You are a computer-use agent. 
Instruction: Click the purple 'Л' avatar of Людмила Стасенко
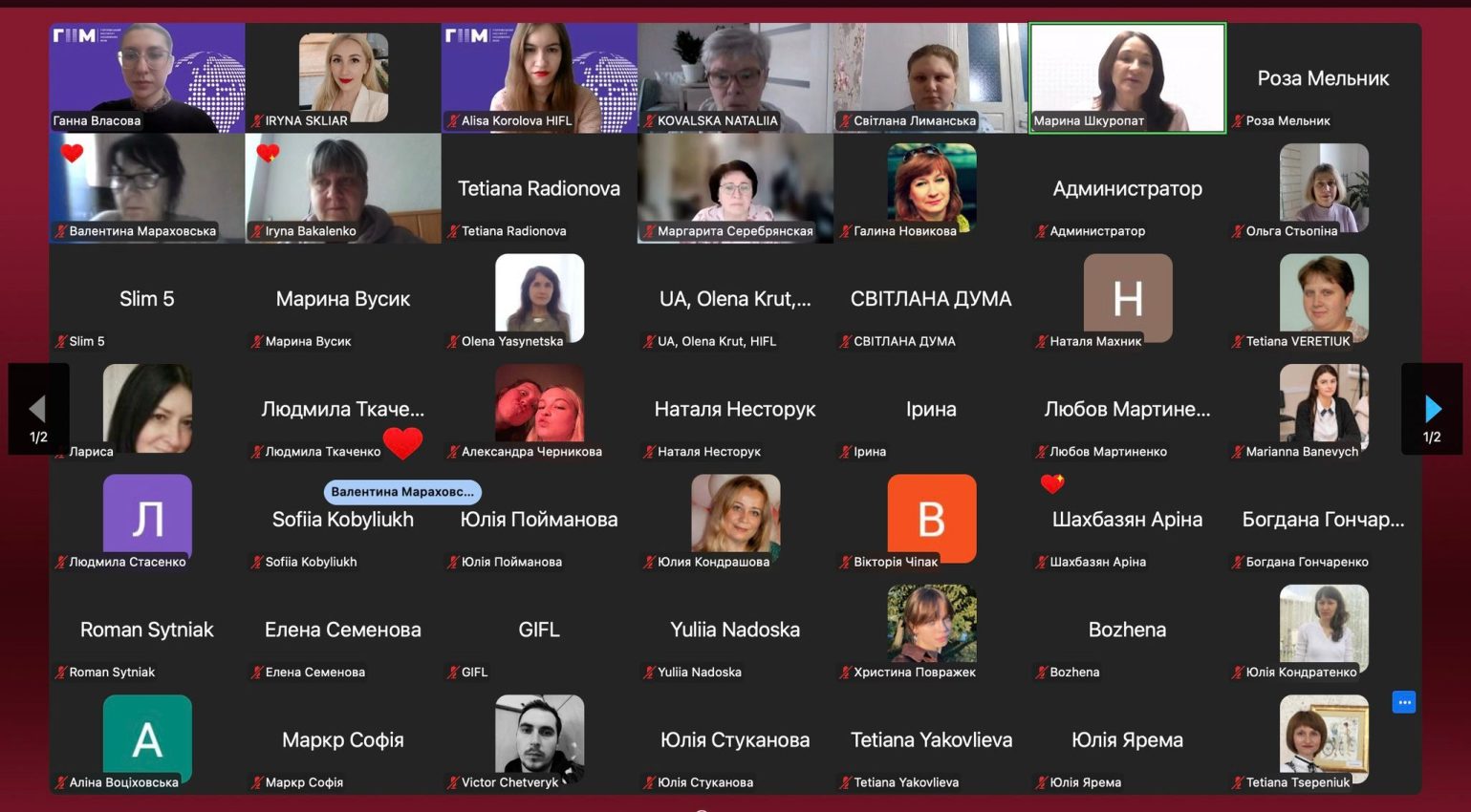point(147,517)
